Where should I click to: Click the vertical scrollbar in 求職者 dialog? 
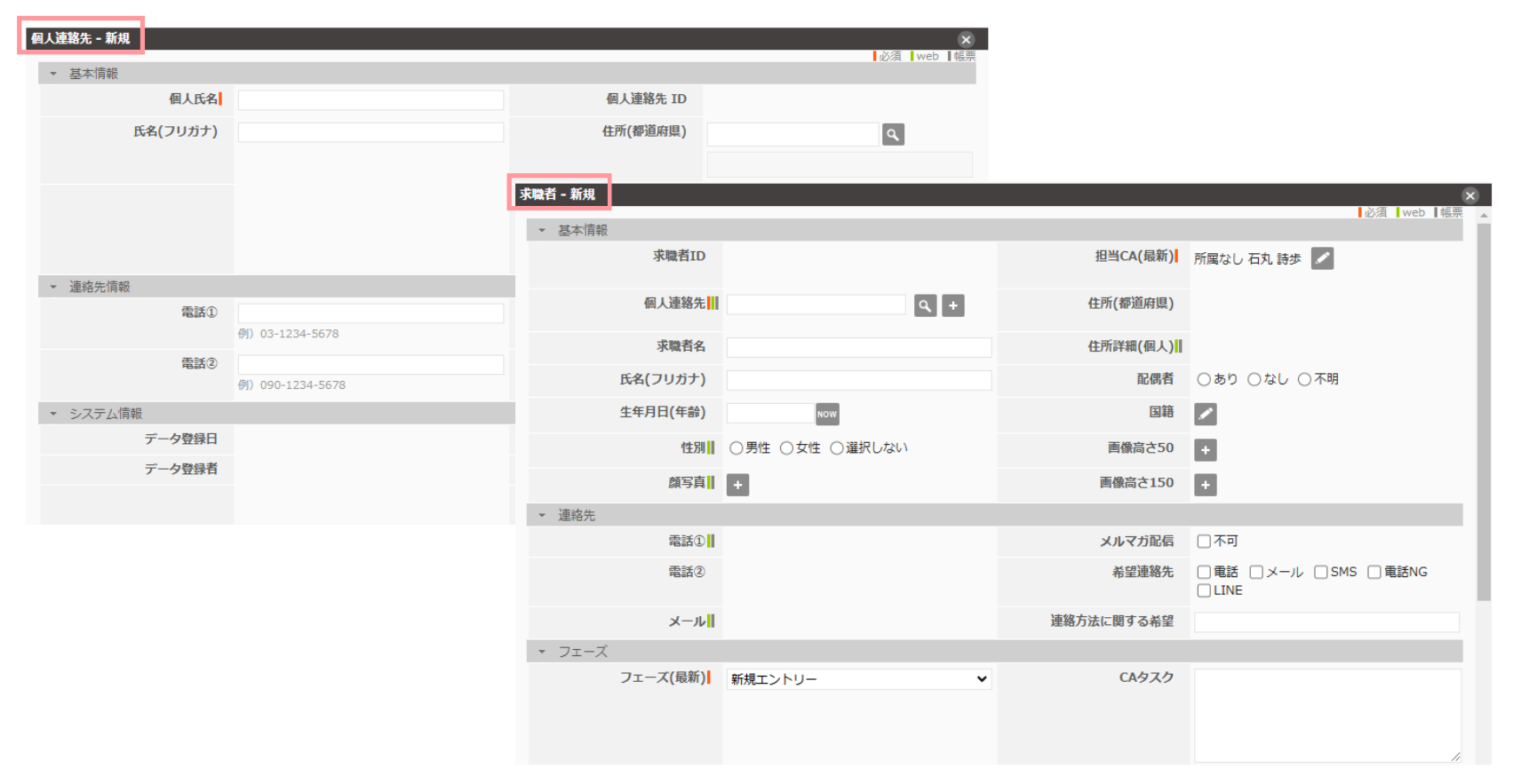pyautogui.click(x=1484, y=408)
